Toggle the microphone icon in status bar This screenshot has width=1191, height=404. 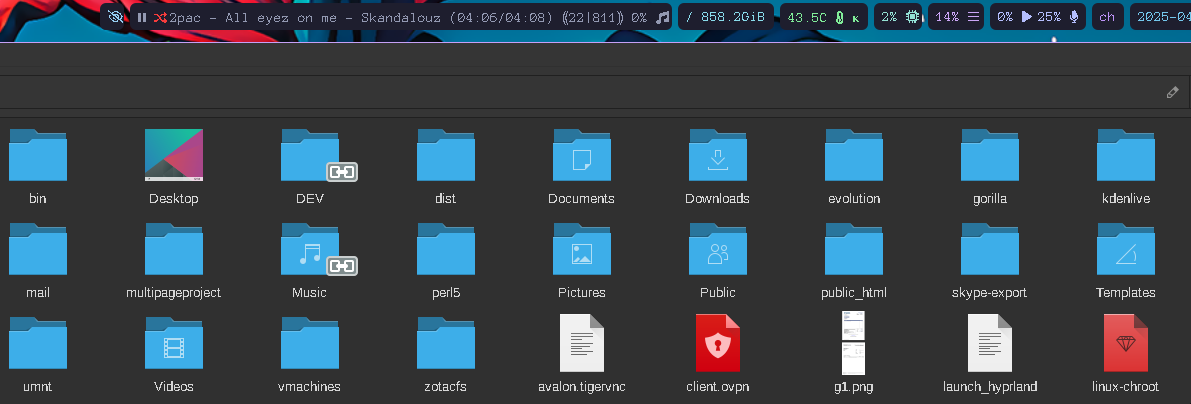click(x=1074, y=18)
